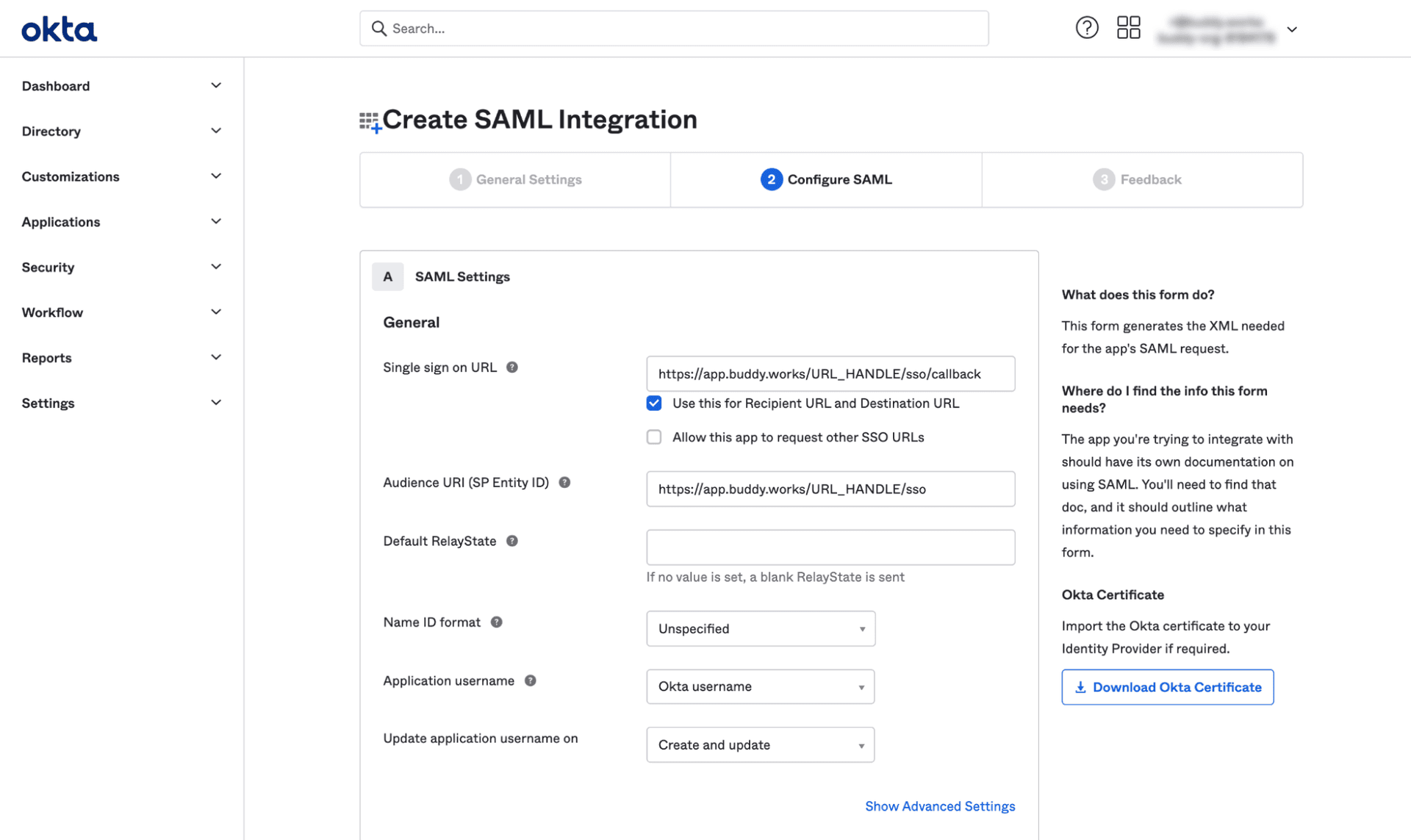Expand the Security sidebar menu

pos(121,268)
